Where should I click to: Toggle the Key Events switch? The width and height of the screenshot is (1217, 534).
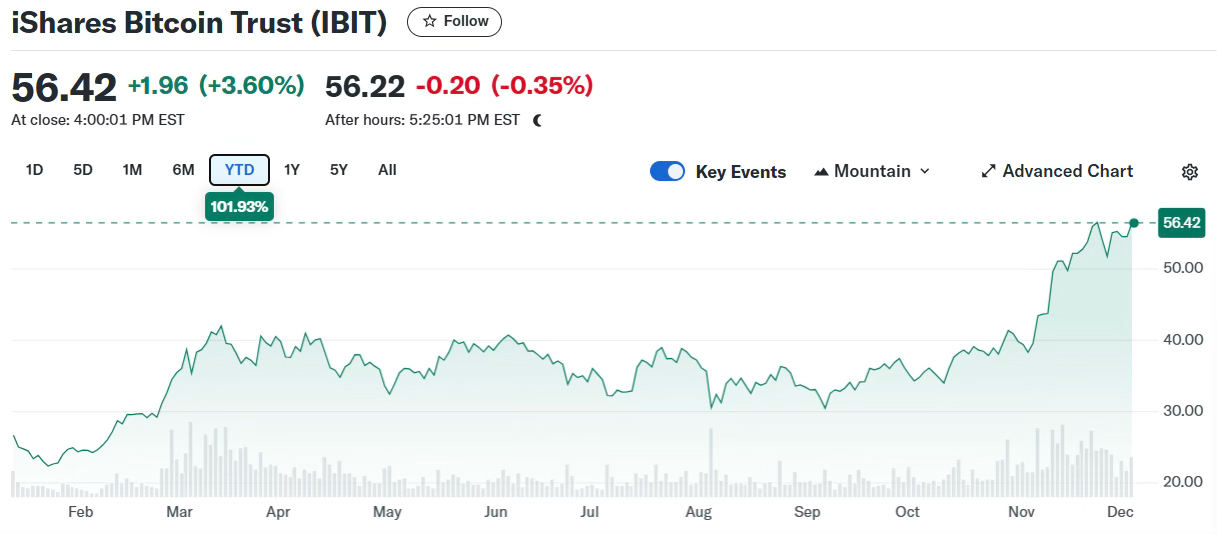[x=667, y=171]
